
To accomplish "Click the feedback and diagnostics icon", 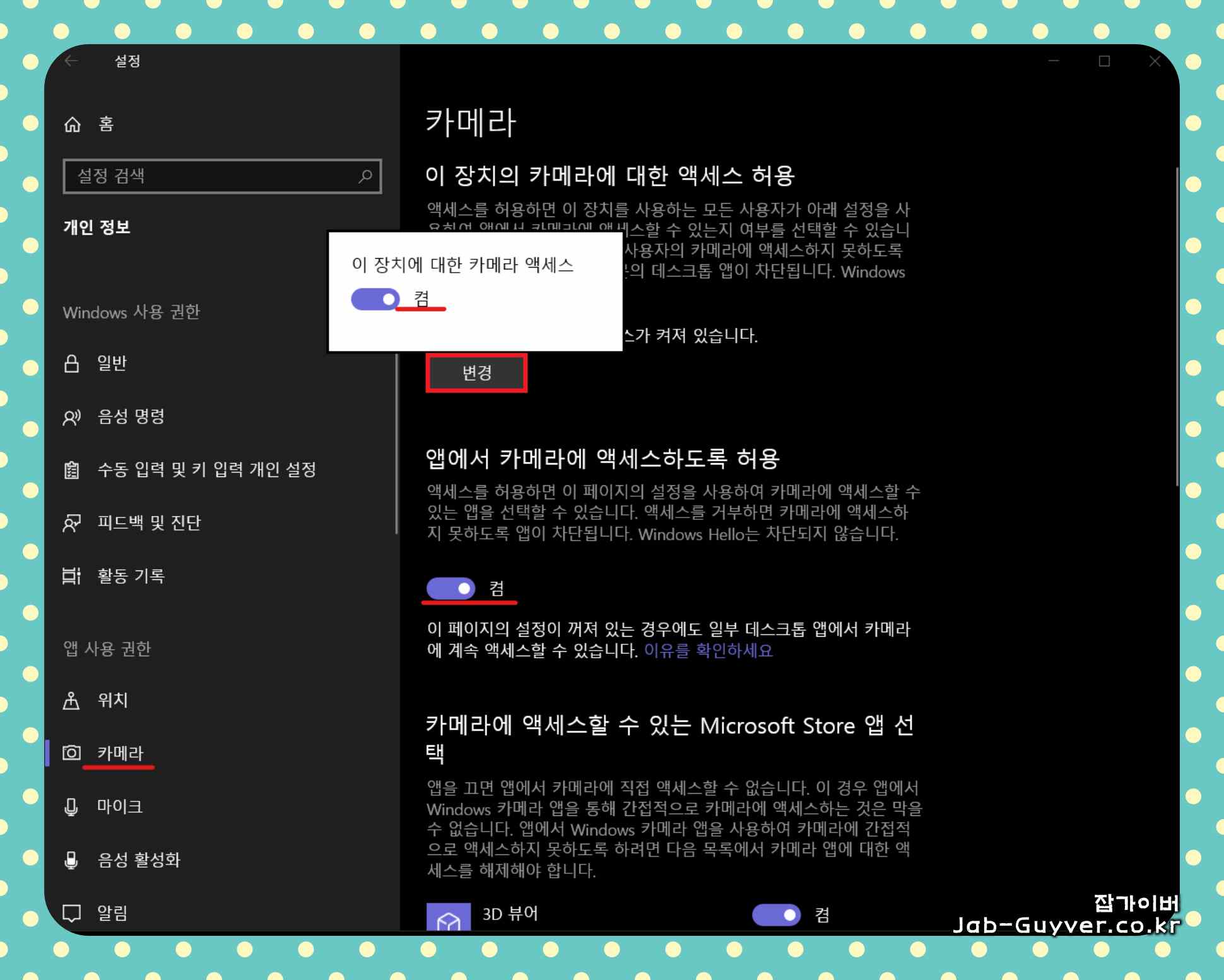I will [x=72, y=523].
